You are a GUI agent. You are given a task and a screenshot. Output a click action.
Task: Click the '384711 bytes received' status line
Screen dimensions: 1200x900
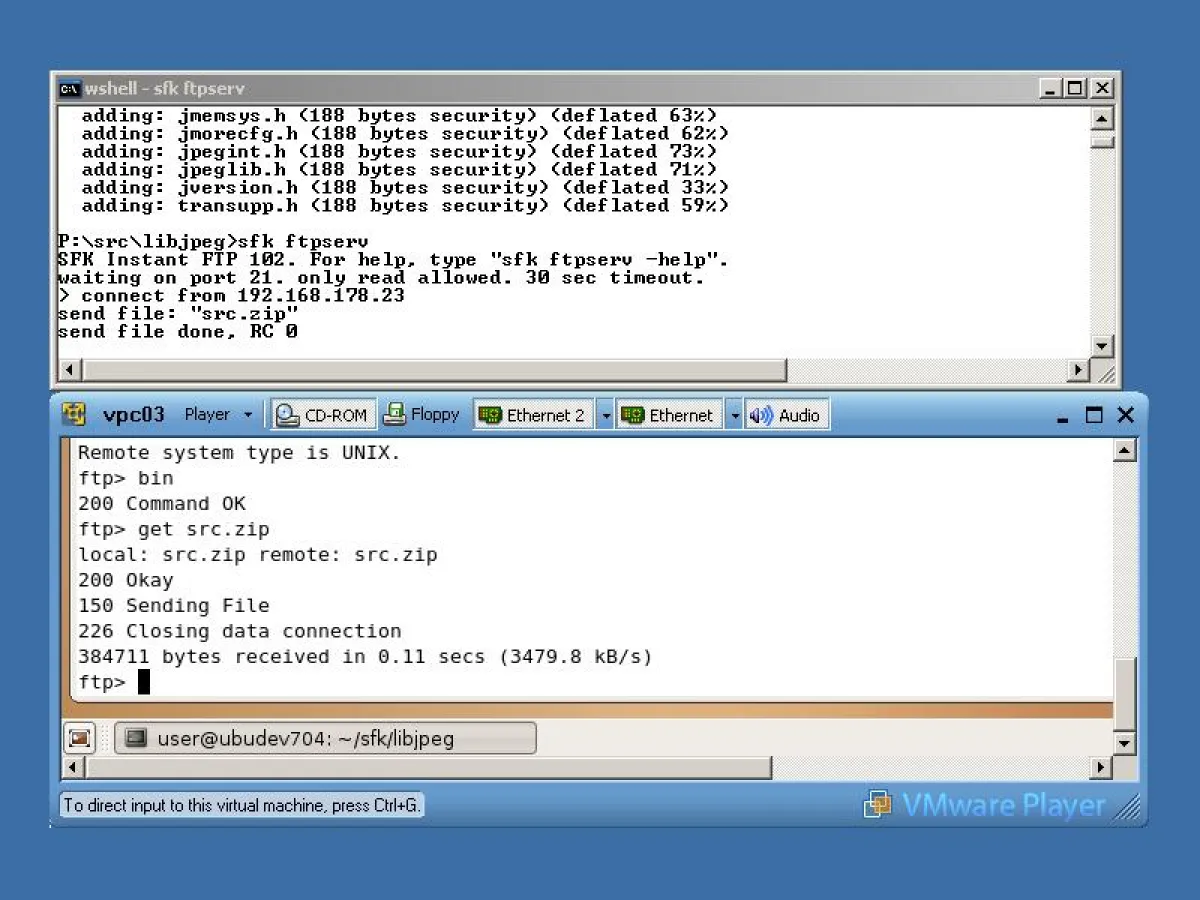[x=365, y=657]
